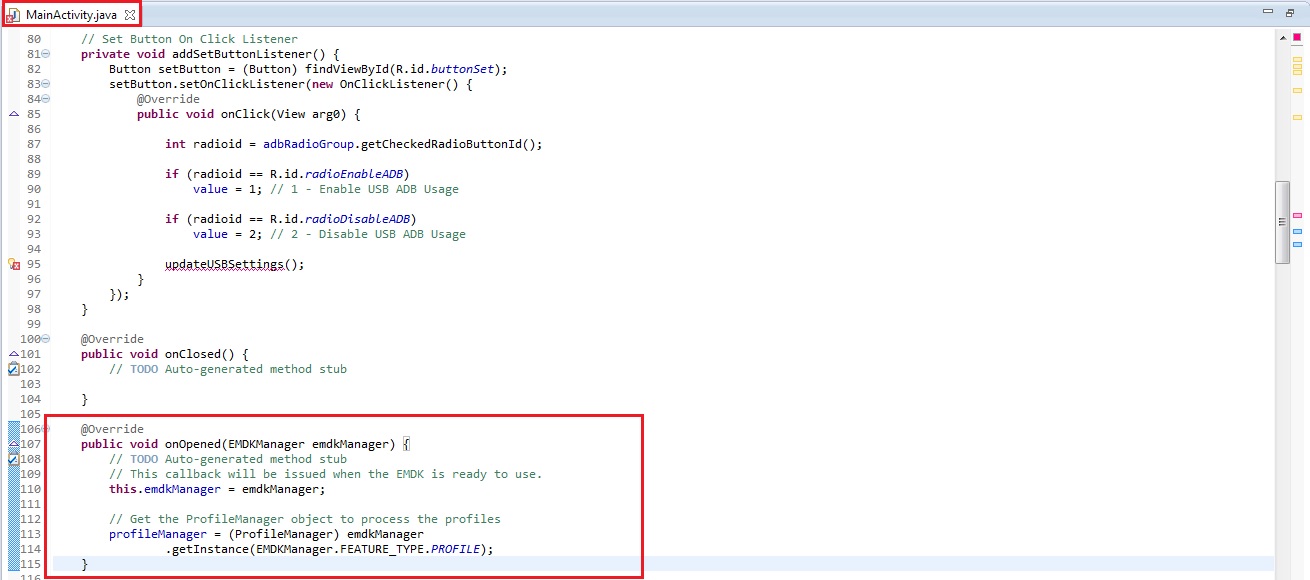Click the pink error marker in the overview ruler
Screen dimensions: 1310x580
point(1297,216)
